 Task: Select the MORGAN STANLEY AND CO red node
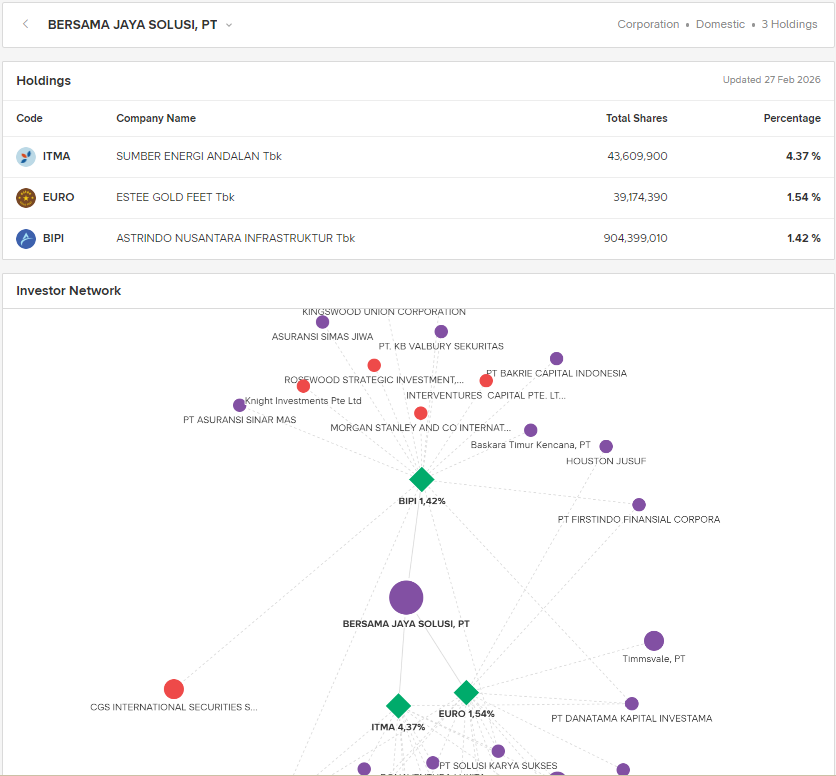pos(421,413)
